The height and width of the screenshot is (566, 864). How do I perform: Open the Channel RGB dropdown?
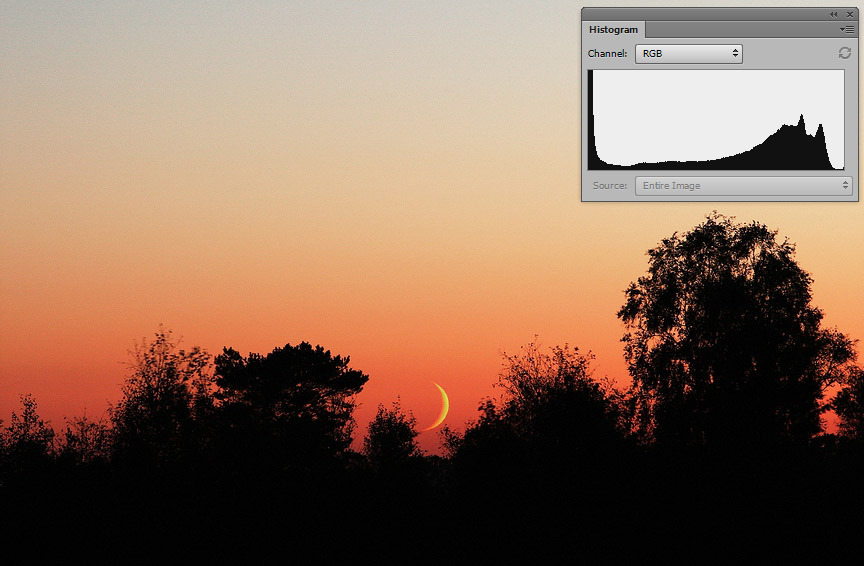689,53
